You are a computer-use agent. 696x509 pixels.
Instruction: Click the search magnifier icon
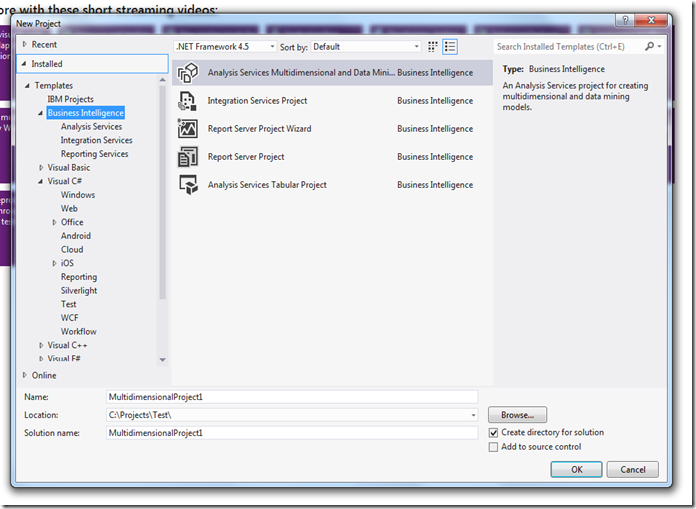click(x=649, y=46)
